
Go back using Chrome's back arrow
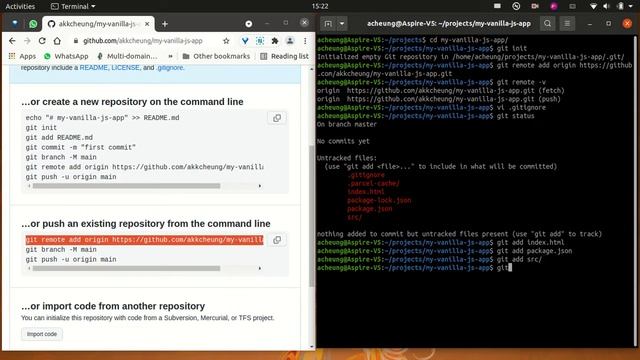(x=12, y=41)
